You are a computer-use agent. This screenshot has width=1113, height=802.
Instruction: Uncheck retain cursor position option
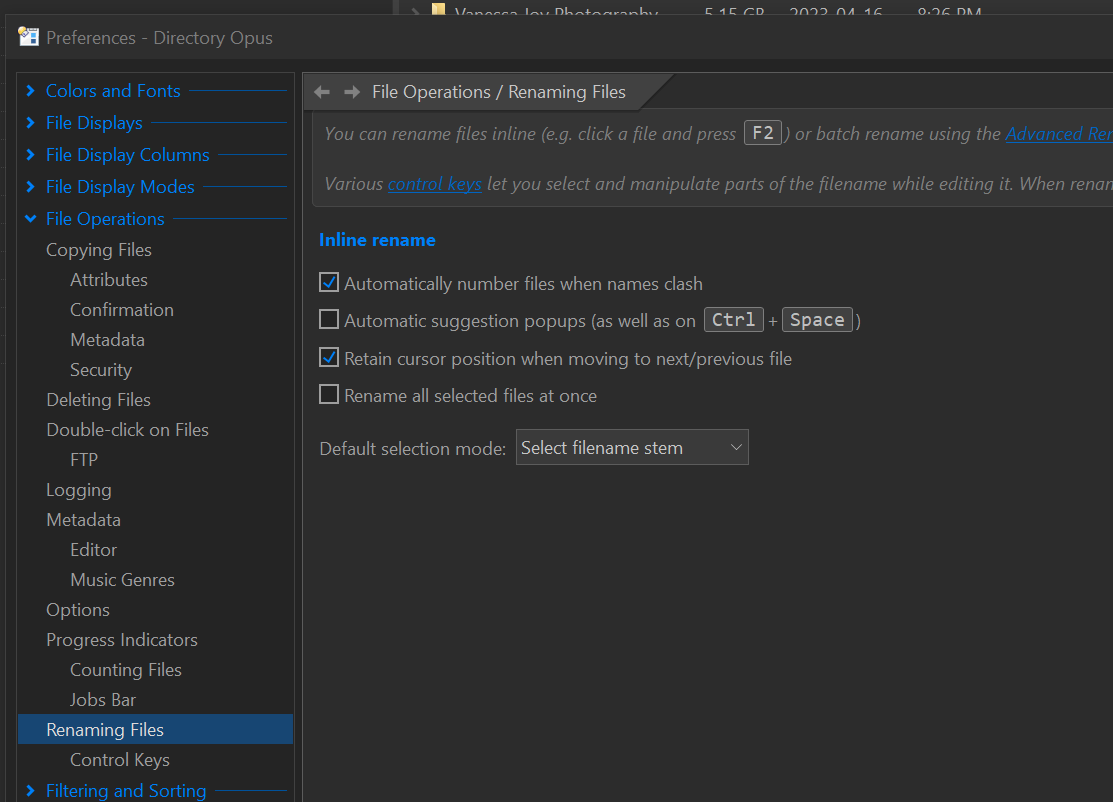329,357
